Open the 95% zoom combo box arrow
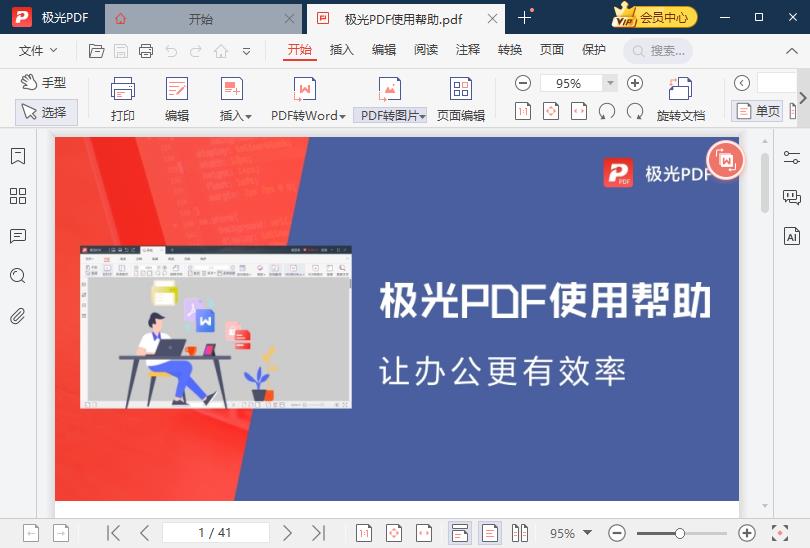The height and width of the screenshot is (548, 810). pyautogui.click(x=610, y=83)
